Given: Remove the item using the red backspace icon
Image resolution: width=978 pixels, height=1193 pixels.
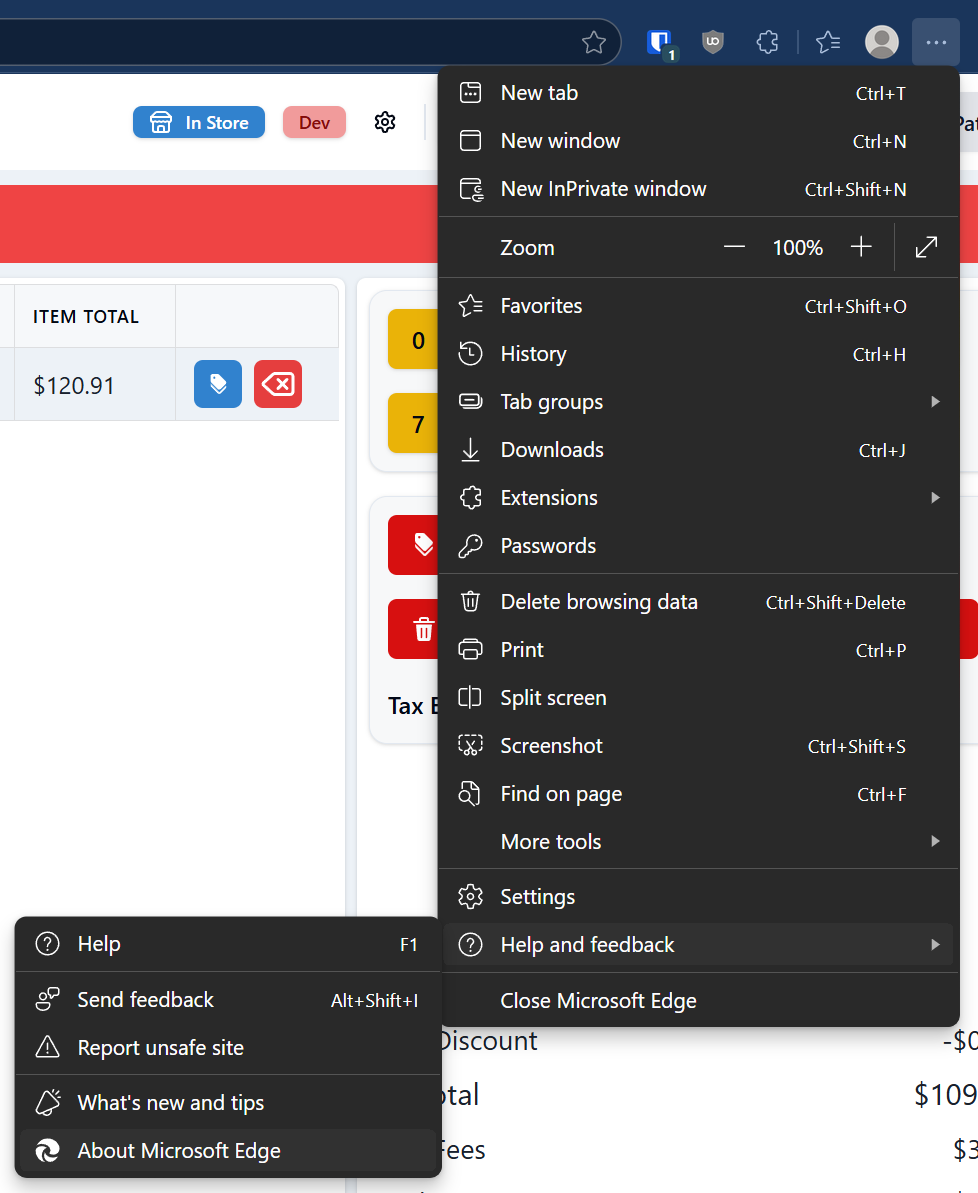Looking at the screenshot, I should pos(278,384).
